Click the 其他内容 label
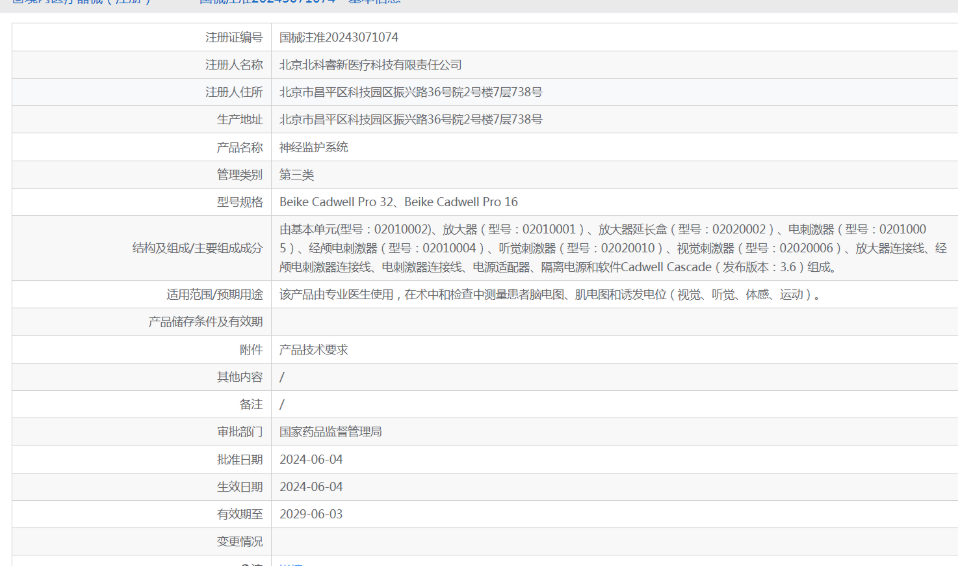The height and width of the screenshot is (566, 958). click(x=240, y=377)
